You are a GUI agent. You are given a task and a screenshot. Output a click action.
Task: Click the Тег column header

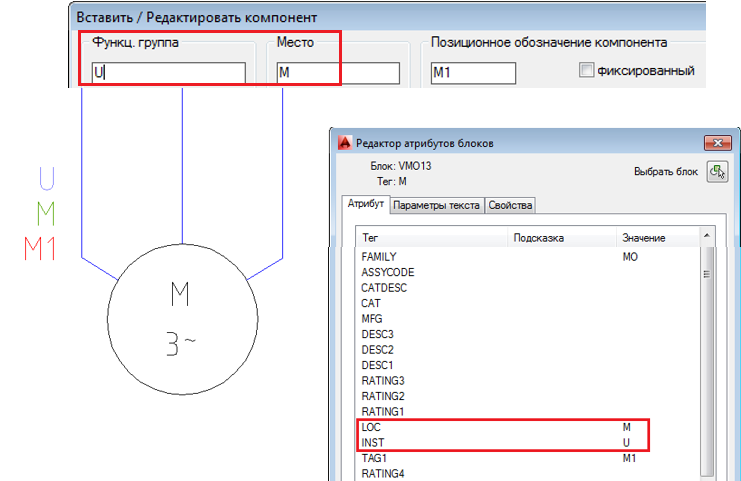tap(431, 238)
